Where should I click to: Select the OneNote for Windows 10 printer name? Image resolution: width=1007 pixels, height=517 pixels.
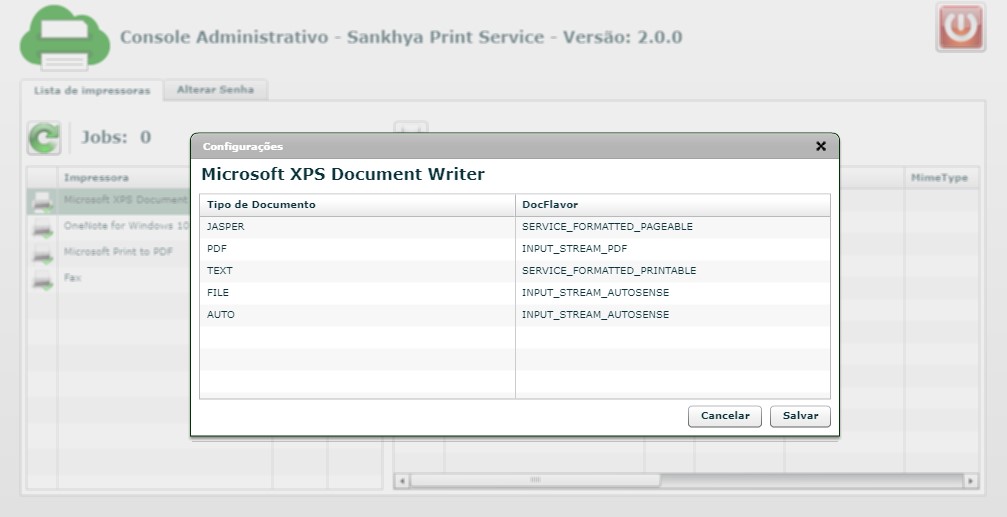(x=127, y=226)
